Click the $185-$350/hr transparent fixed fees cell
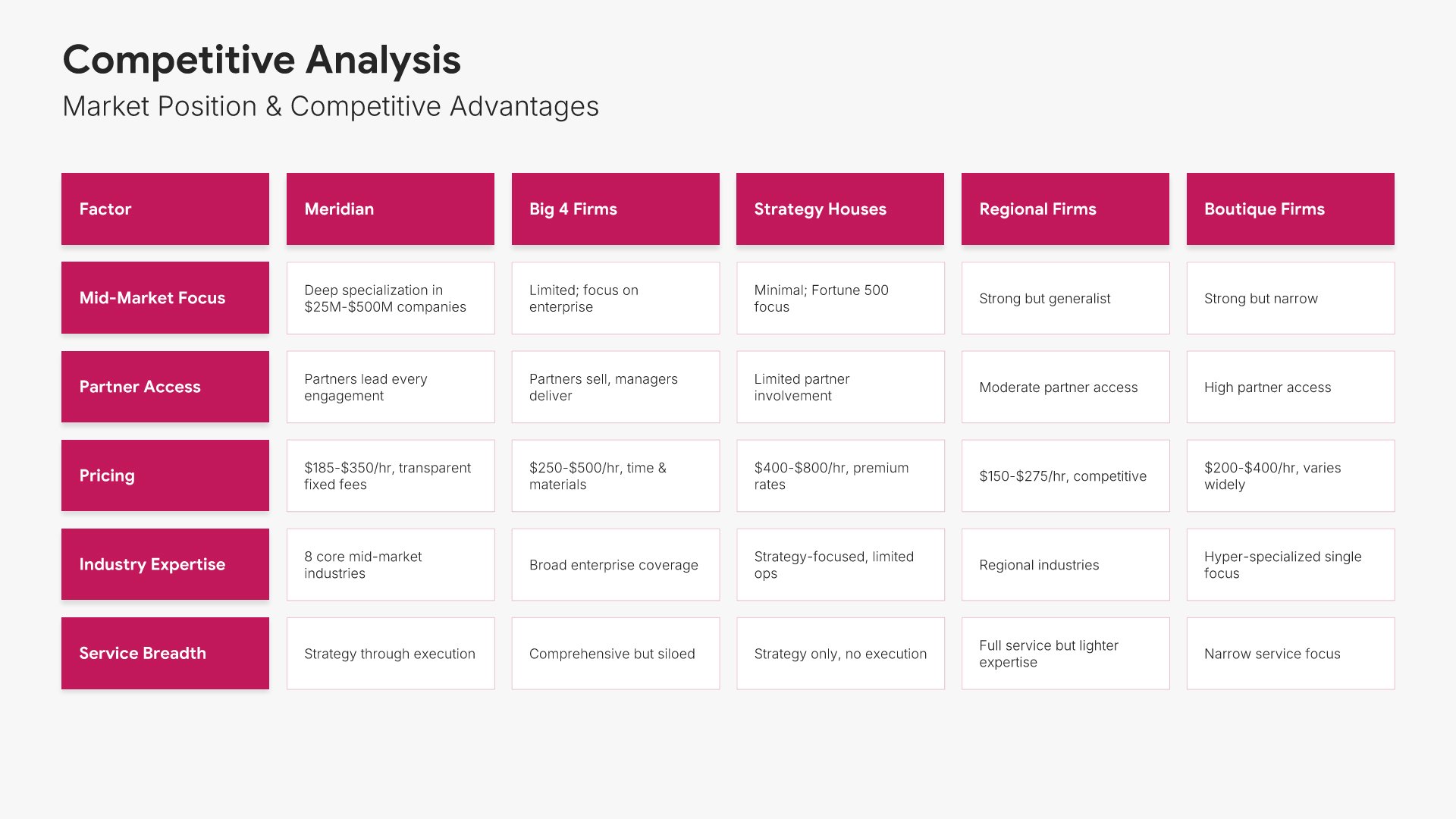The image size is (1456, 819). (390, 475)
